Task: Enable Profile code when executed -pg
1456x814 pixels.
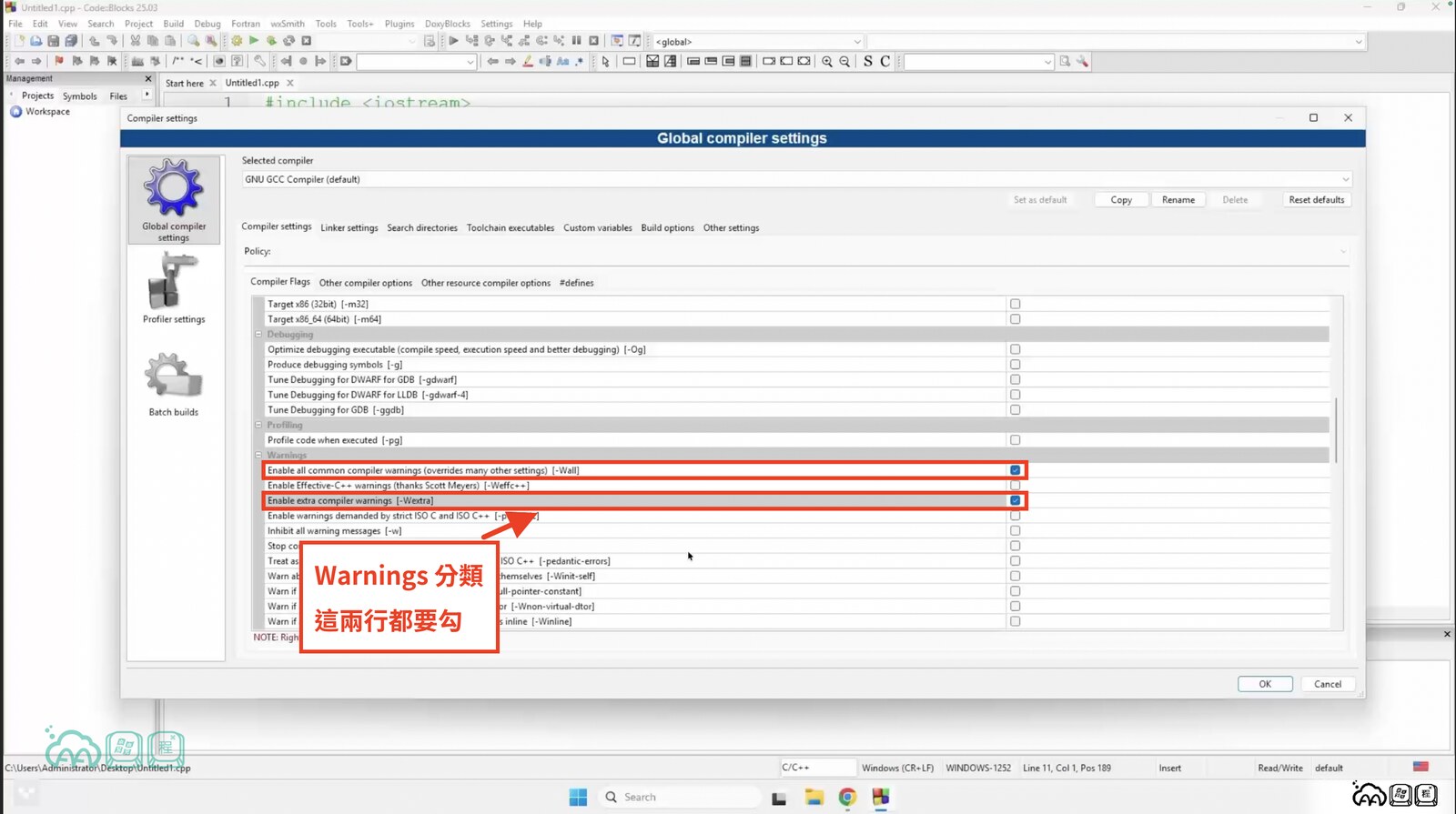Action: 1015,440
